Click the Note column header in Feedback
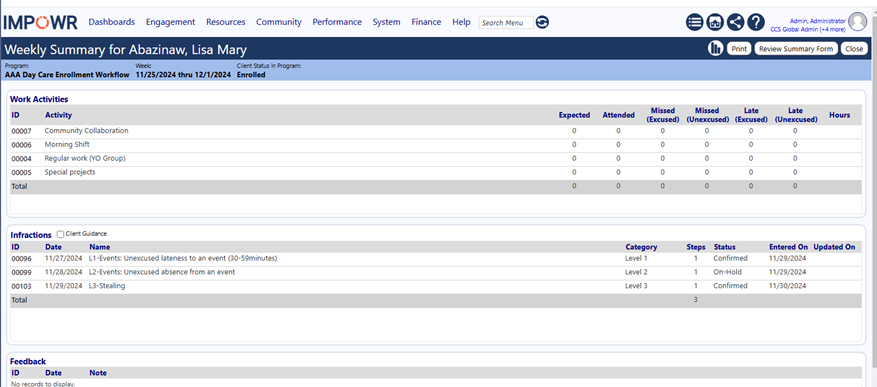Image resolution: width=877 pixels, height=387 pixels. click(x=98, y=372)
